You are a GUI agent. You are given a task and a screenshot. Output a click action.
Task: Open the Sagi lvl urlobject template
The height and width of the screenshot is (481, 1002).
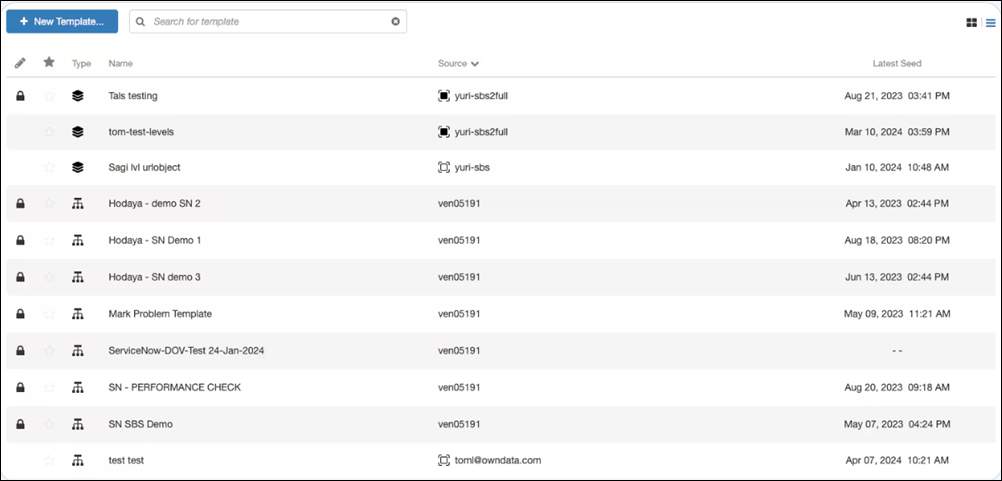tap(144, 167)
